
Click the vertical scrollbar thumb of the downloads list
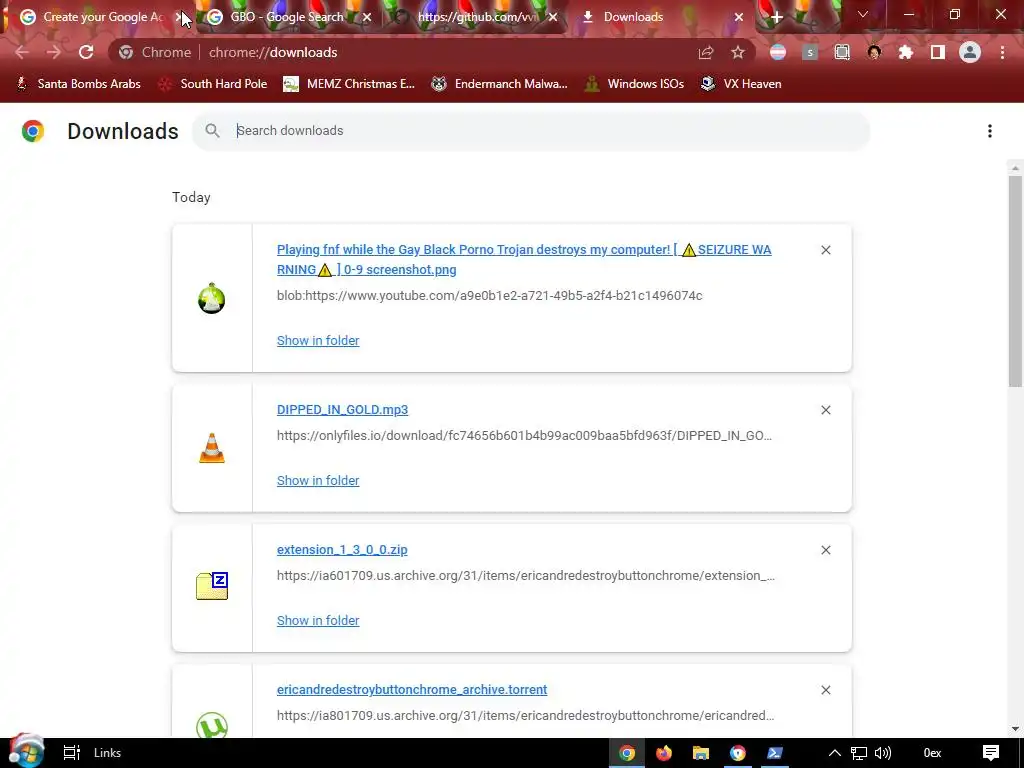pos(1015,281)
